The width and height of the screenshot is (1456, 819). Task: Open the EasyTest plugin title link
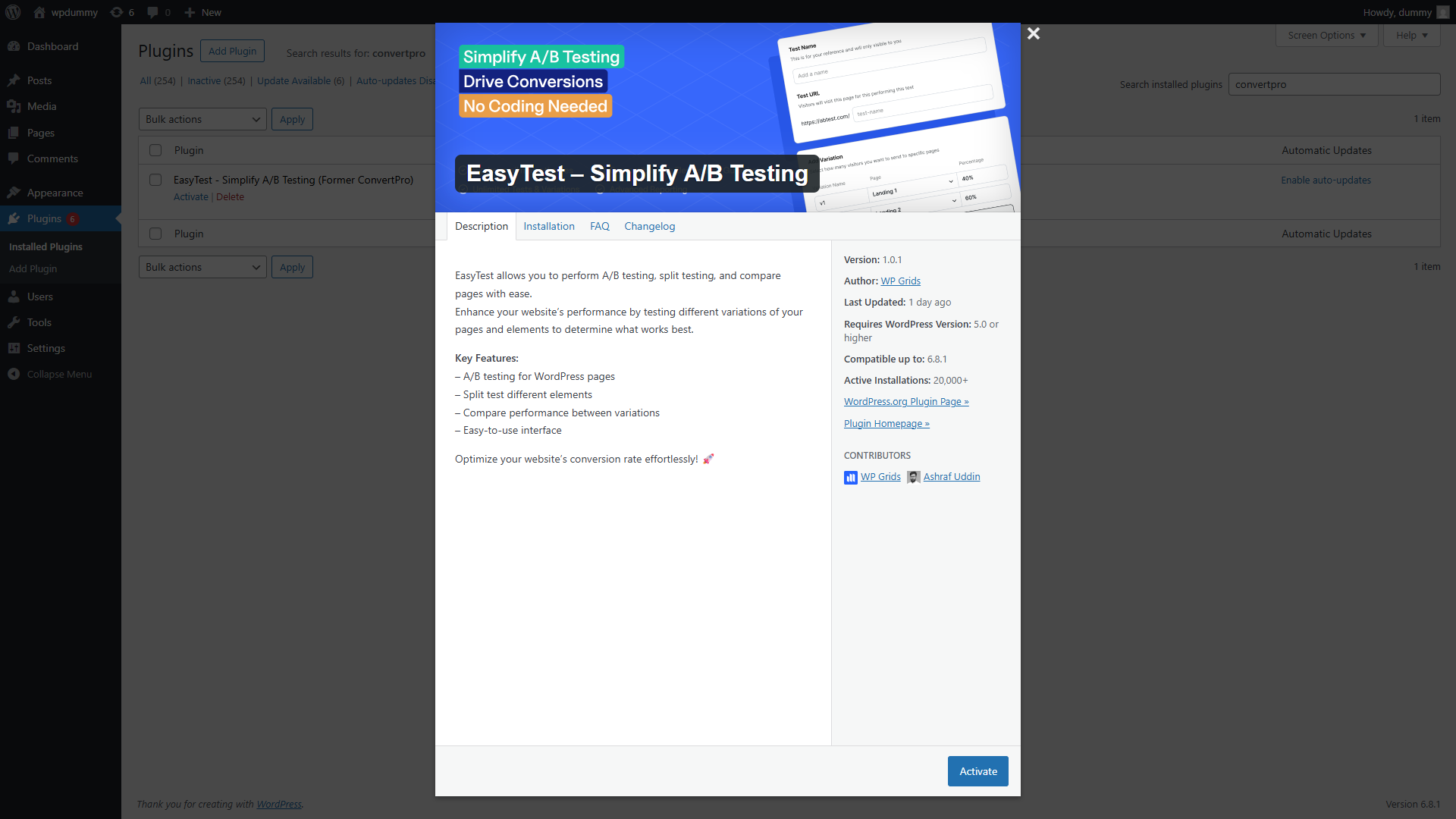point(293,180)
